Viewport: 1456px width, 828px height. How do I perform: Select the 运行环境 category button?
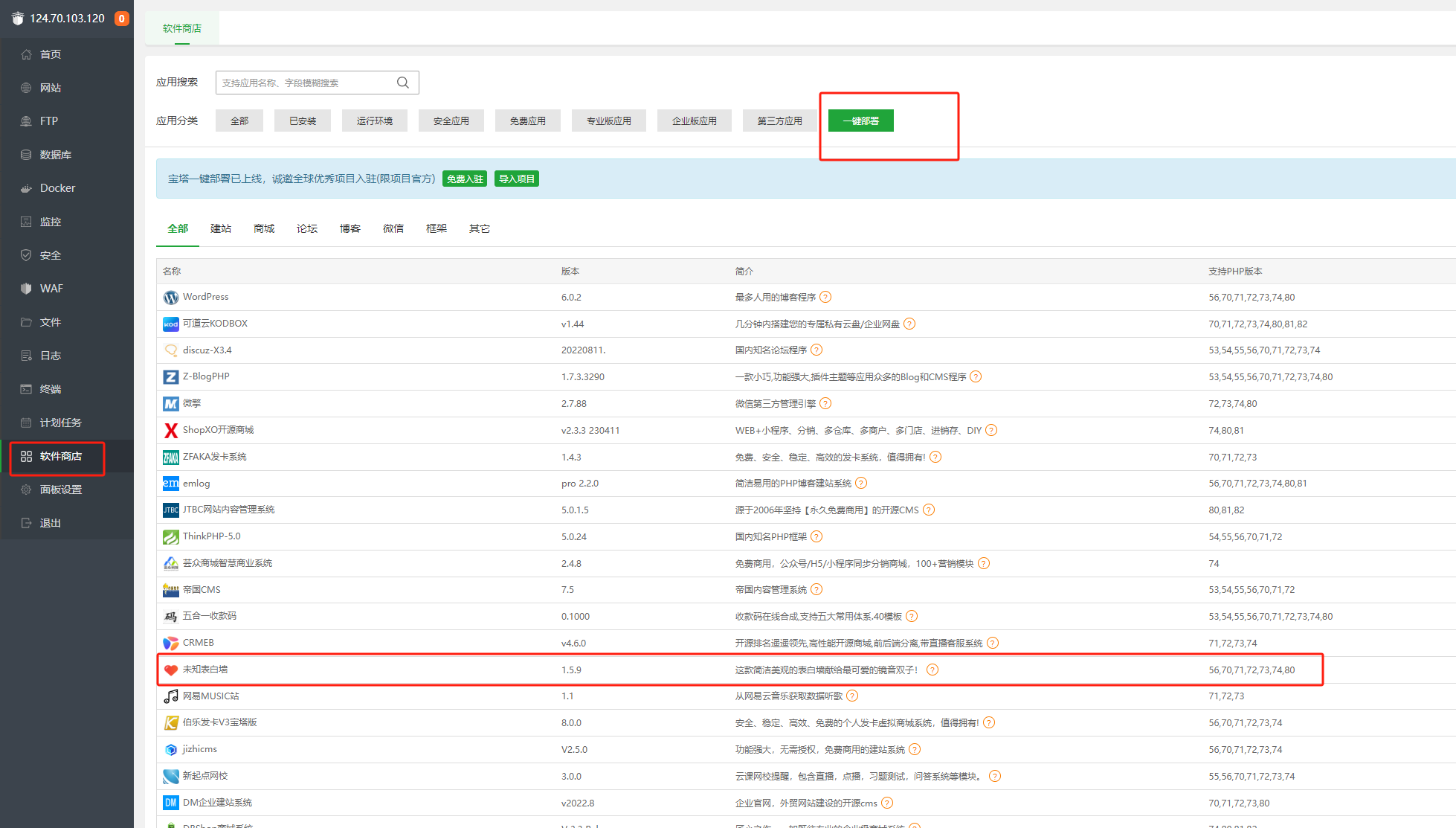pos(375,121)
